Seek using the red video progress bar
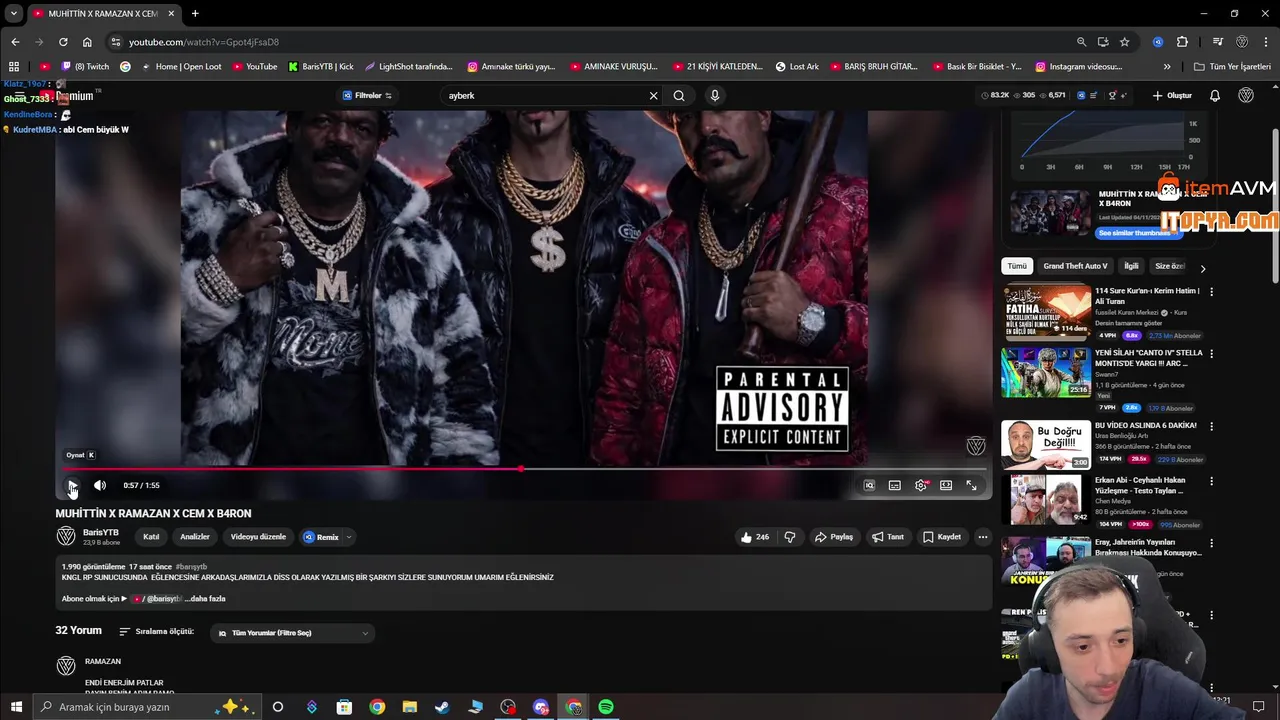Viewport: 1280px width, 720px height. coord(524,468)
